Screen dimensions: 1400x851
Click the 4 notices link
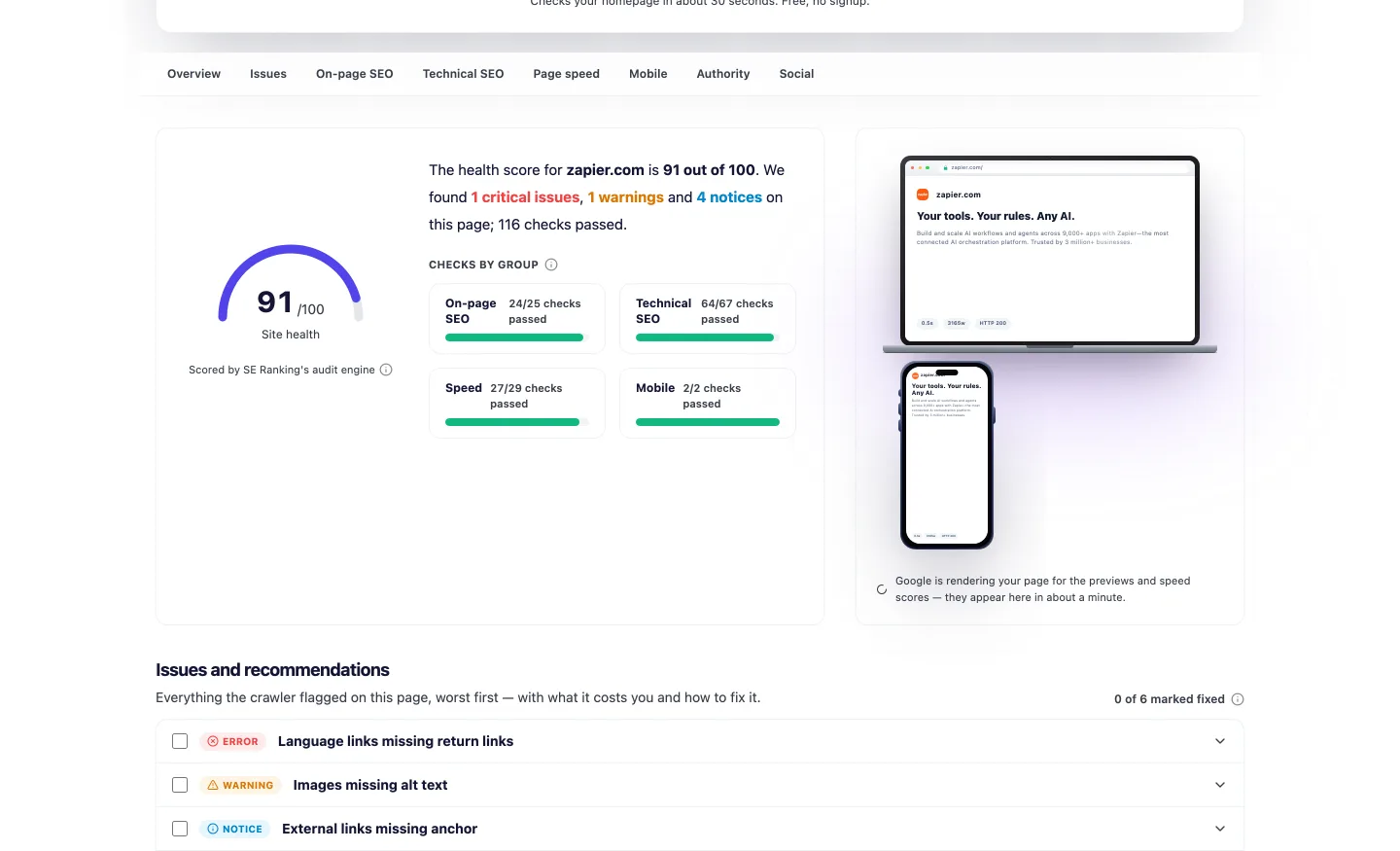click(729, 197)
